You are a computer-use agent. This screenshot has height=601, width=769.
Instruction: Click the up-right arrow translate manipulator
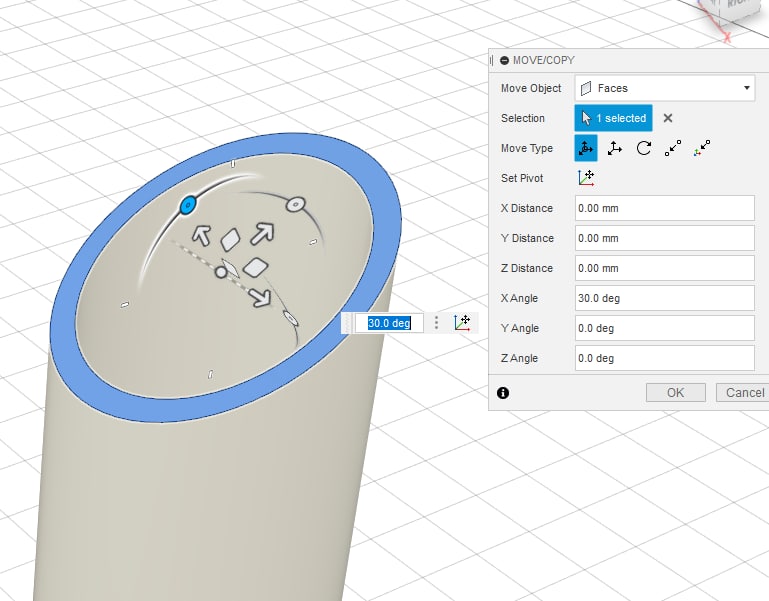[262, 234]
